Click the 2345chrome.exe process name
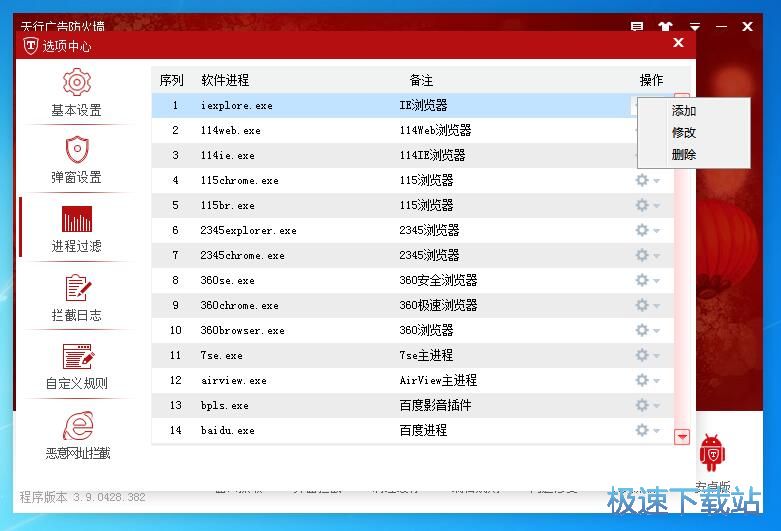Screen dimensions: 781x531 pos(243,255)
